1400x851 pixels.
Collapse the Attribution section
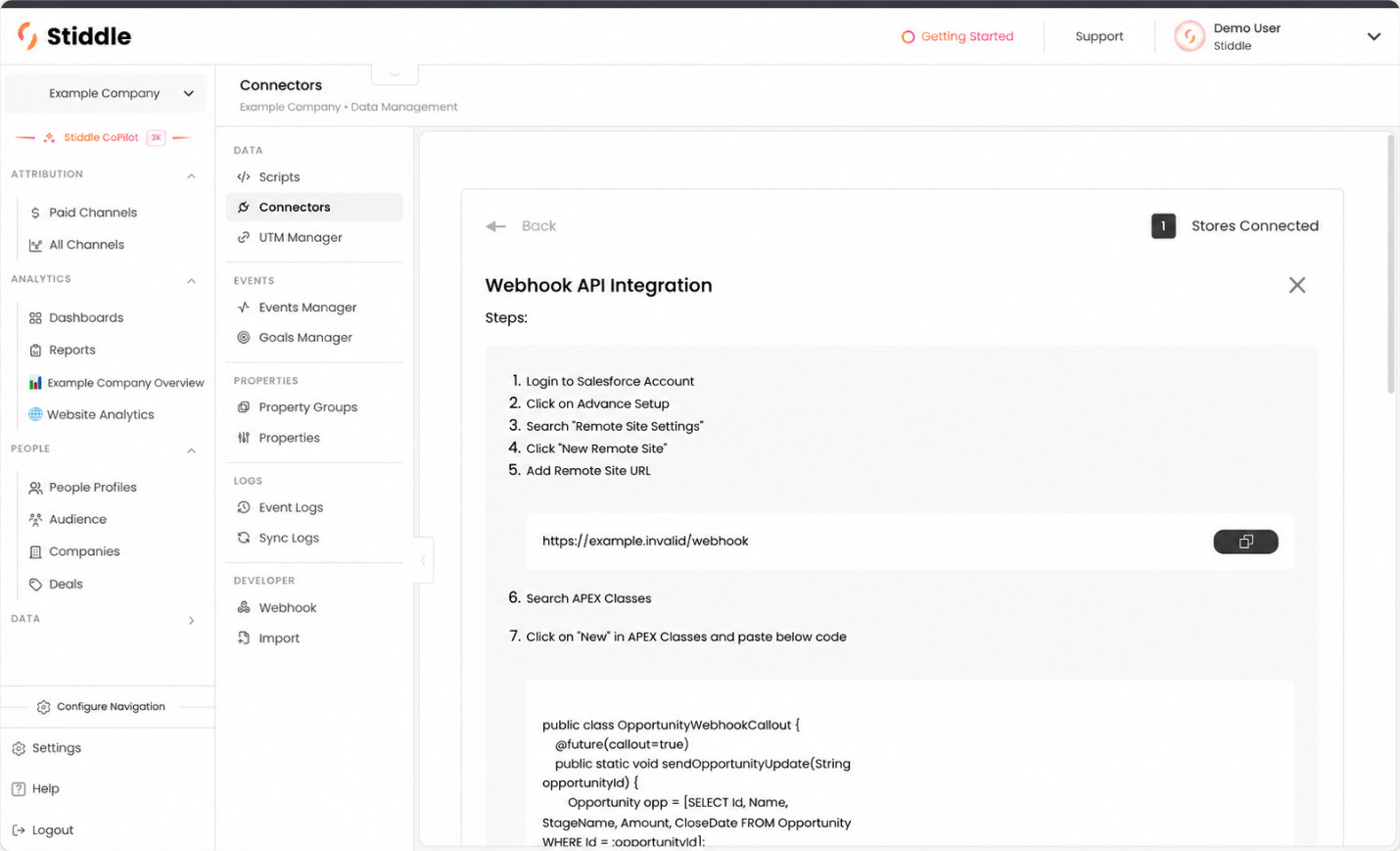point(192,175)
